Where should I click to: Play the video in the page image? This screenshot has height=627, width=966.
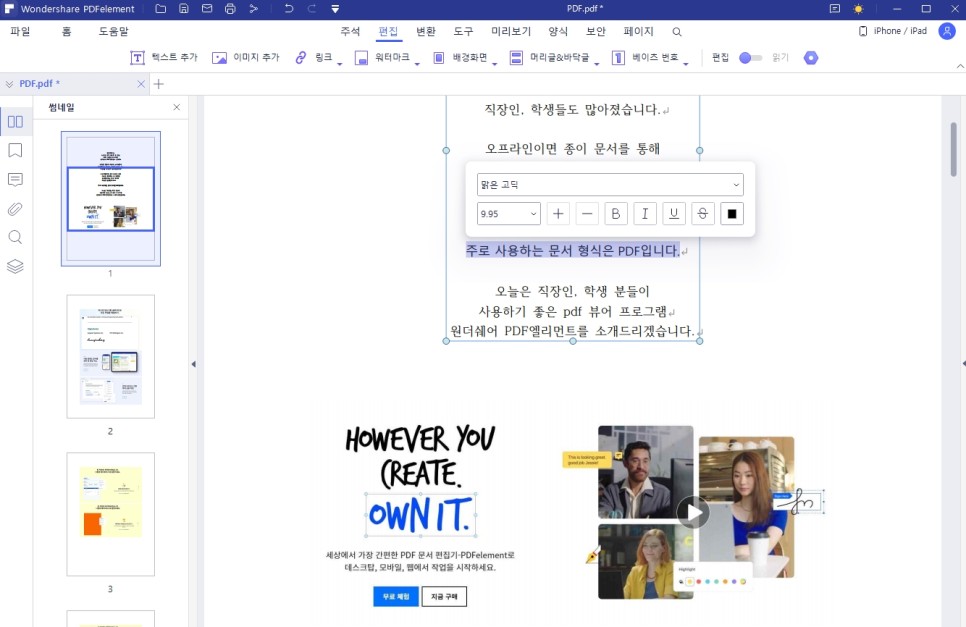point(693,512)
